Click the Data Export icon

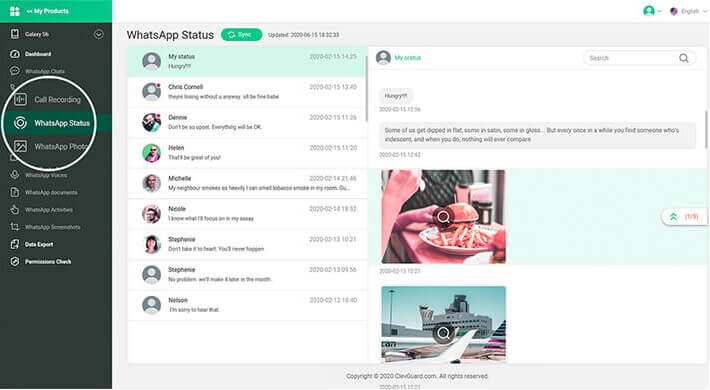15,244
